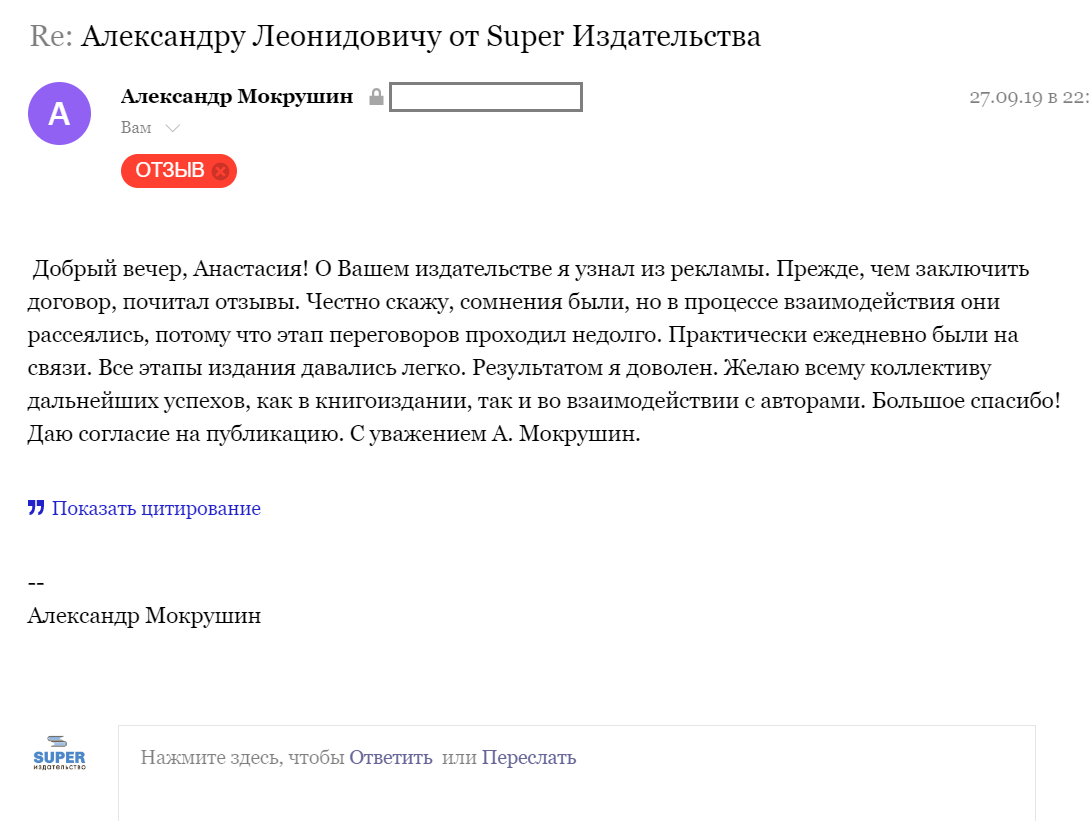Click the "Re:" prefix in subject

point(51,37)
